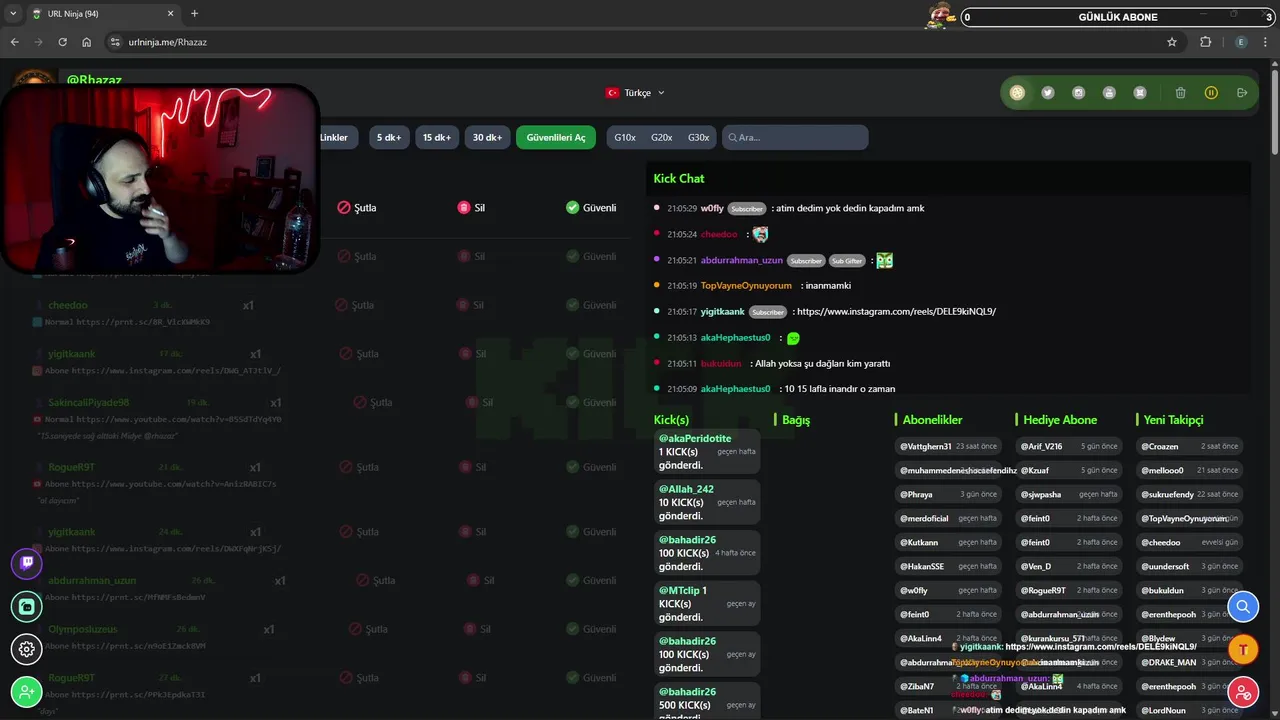Click @Arif_V216 gifted sub entry
1280x720 pixels.
coord(1070,446)
